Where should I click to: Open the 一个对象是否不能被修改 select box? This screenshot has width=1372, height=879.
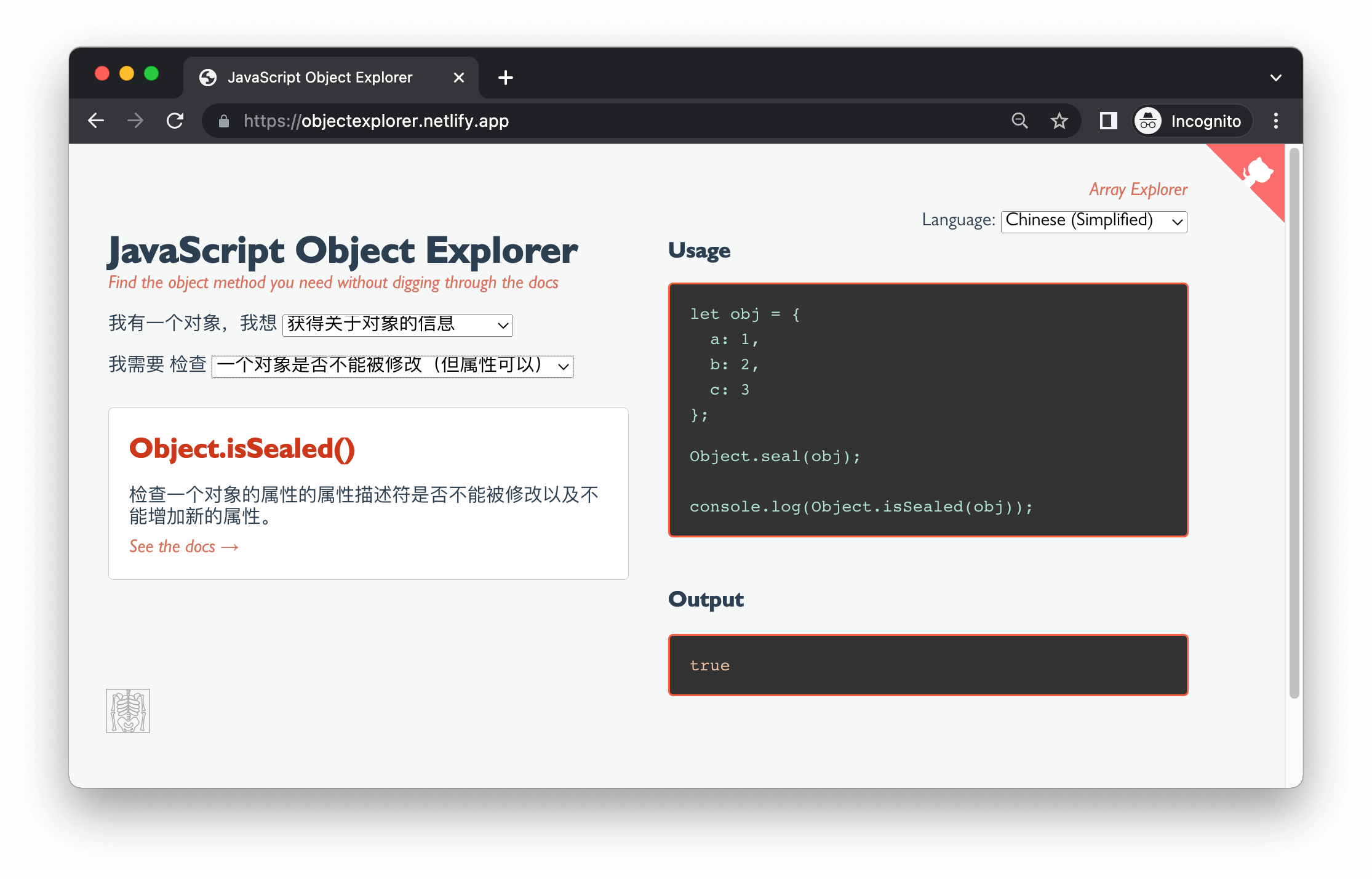(392, 366)
